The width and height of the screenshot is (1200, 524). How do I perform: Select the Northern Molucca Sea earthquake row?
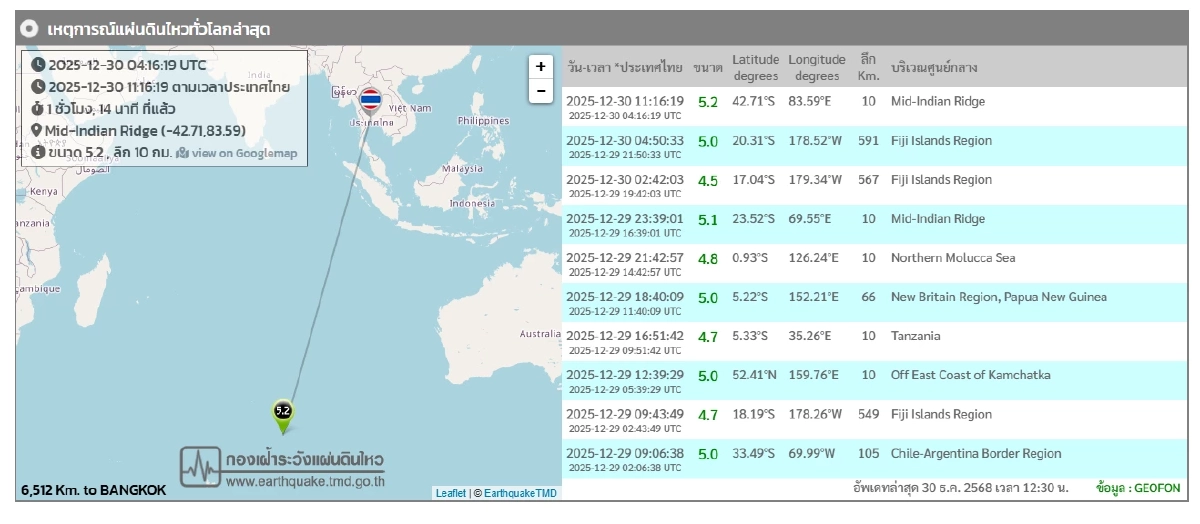pos(860,258)
